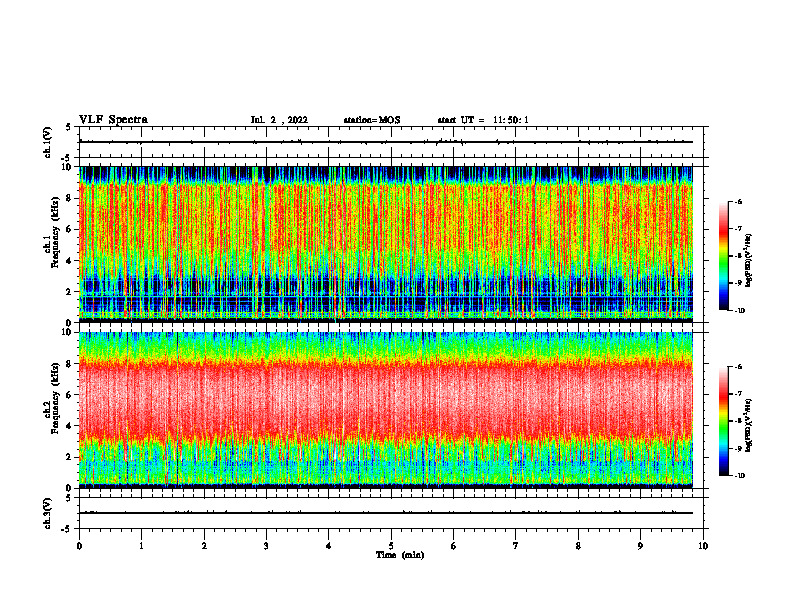Click the ch.1 spectrogram color scale bar
Image resolution: width=792 pixels, height=612 pixels.
click(723, 256)
